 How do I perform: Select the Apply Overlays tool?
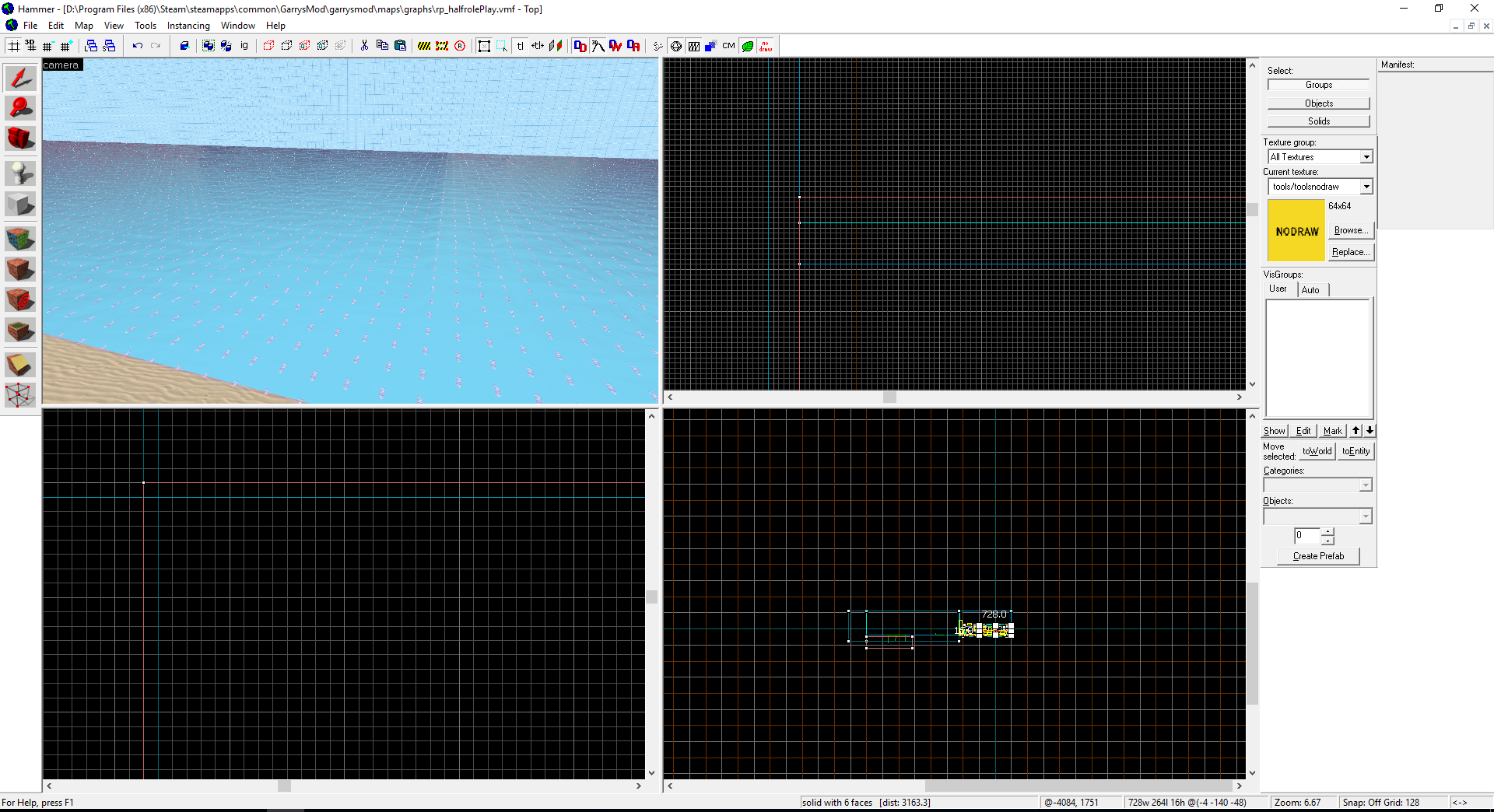point(20,330)
